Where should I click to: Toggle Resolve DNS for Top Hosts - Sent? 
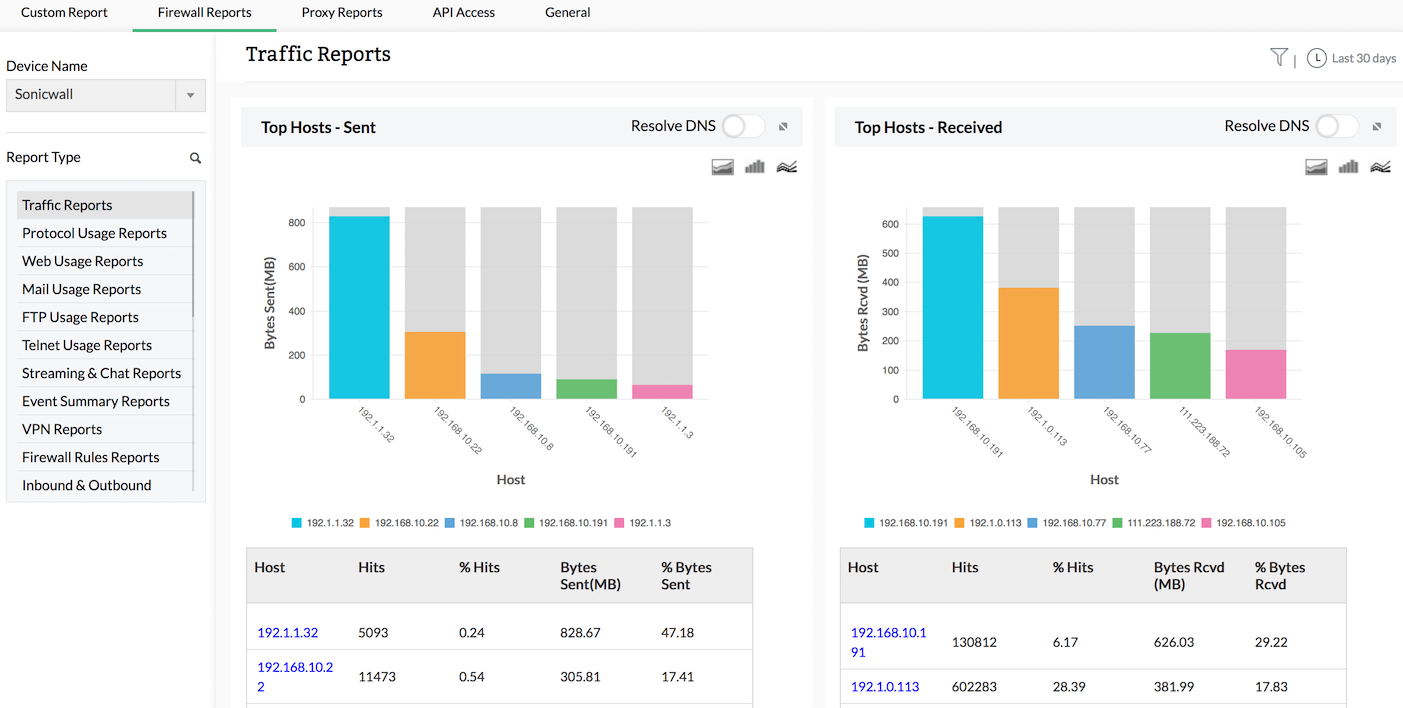[743, 126]
